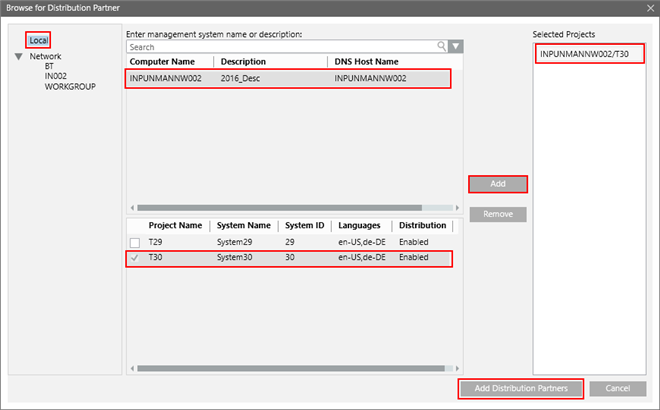The height and width of the screenshot is (410, 660).
Task: Select the WORKGROUP network item
Action: tap(69, 86)
